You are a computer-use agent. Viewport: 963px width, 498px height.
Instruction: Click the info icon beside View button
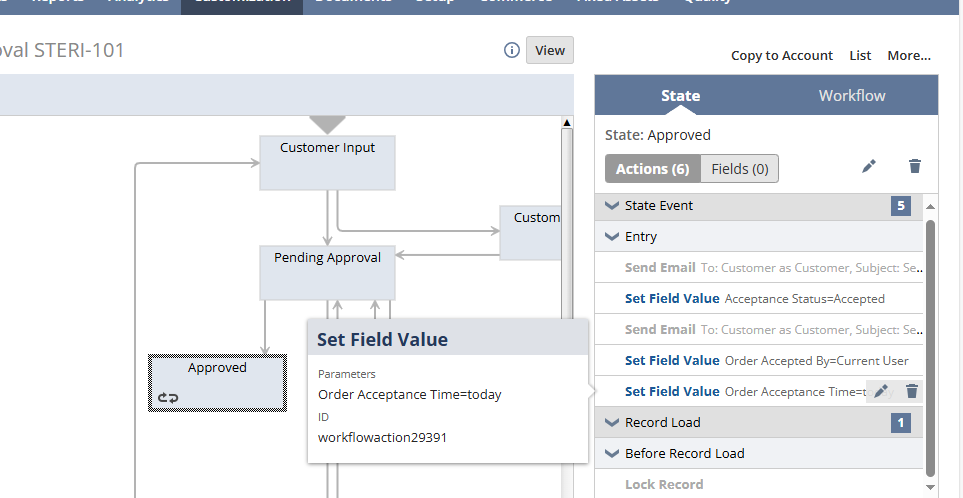click(512, 51)
